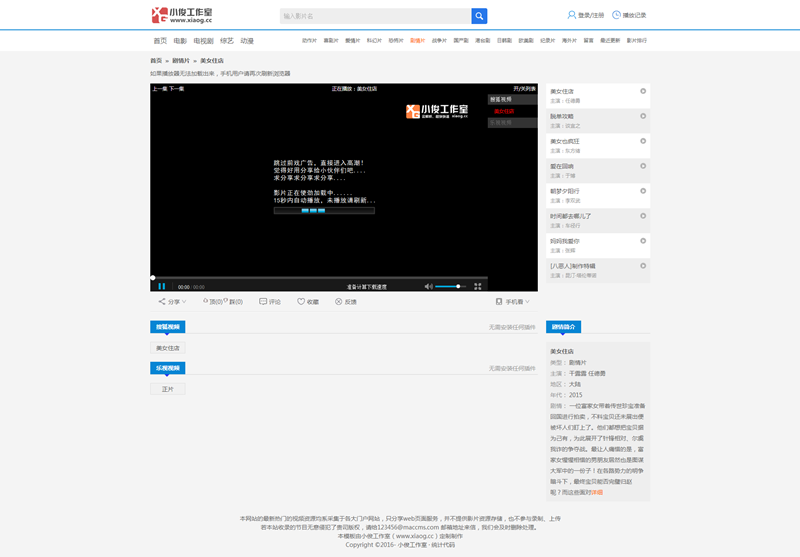Click play circle icon beside 时间都去哪儿了
Viewport: 800px width, 557px height.
pos(643,216)
